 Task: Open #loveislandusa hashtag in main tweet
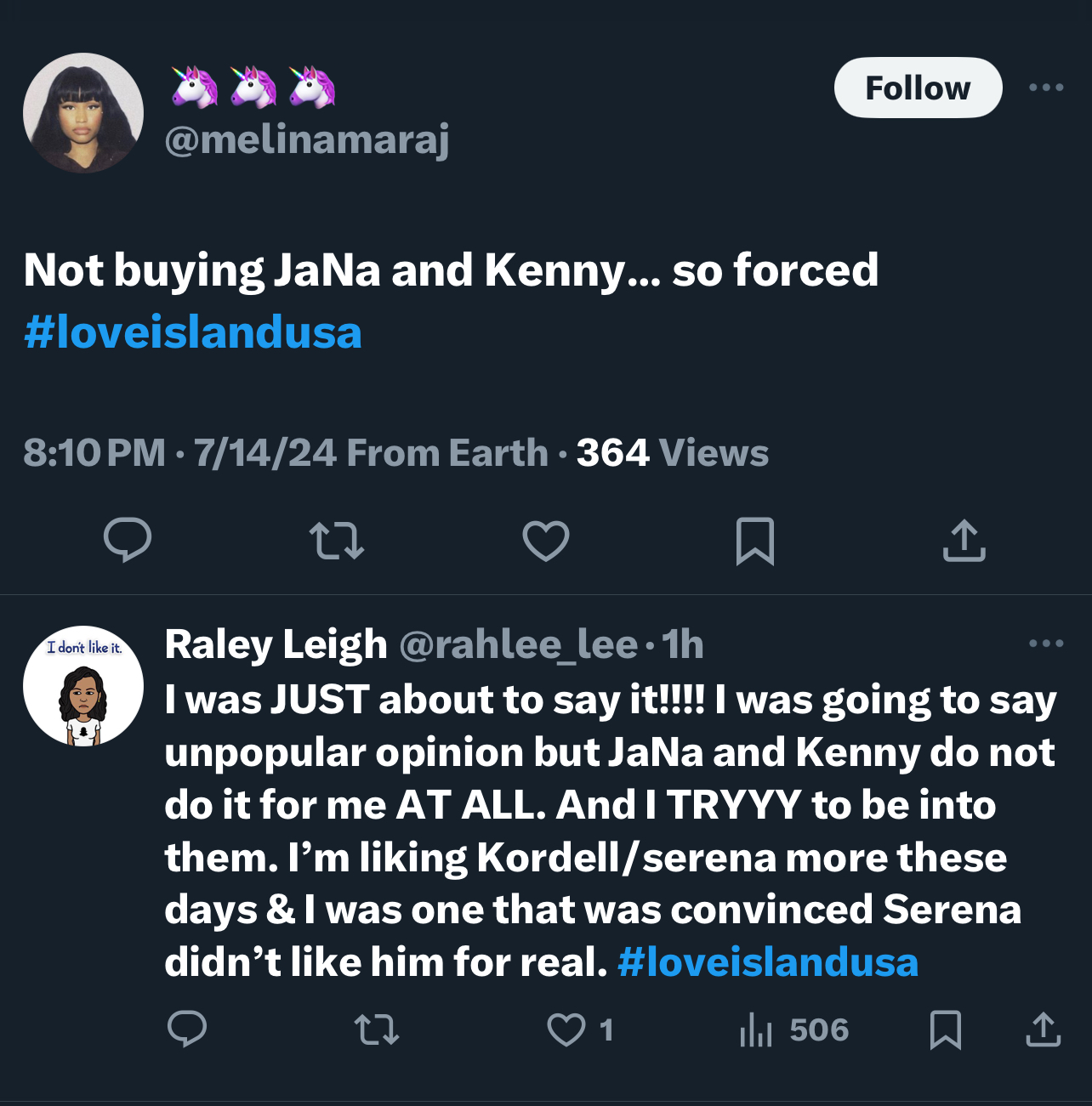click(x=193, y=332)
